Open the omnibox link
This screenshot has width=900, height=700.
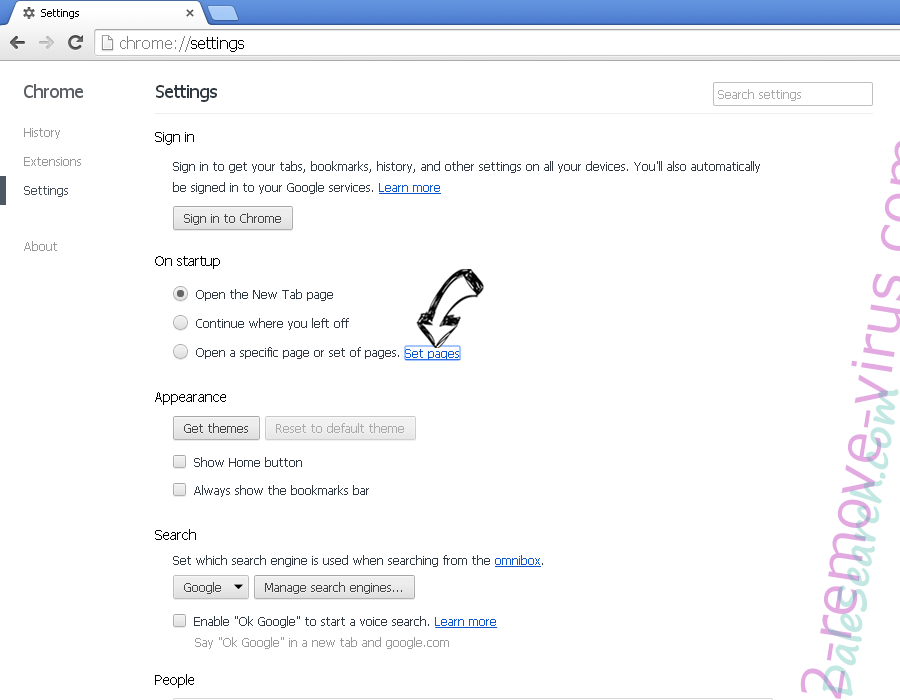coord(517,561)
